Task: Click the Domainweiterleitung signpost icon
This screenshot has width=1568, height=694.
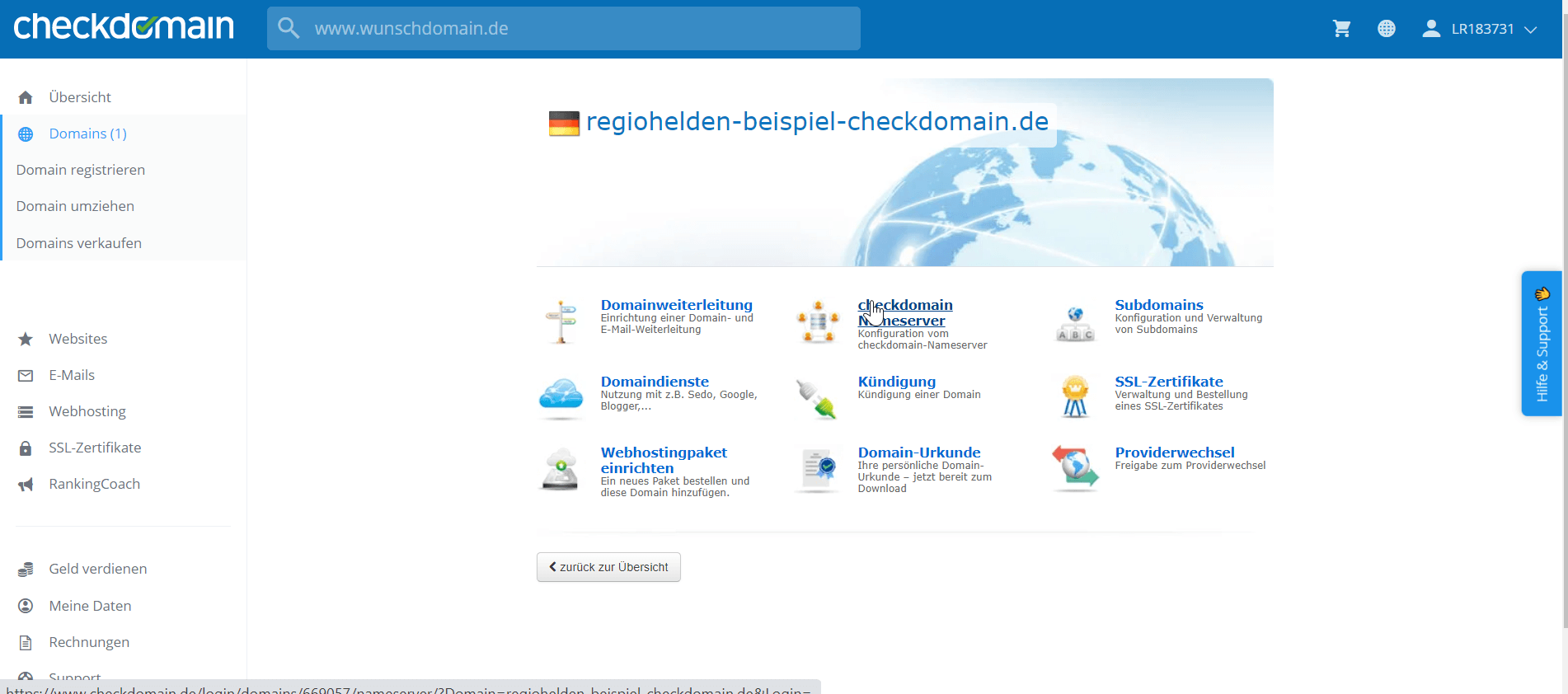Action: pos(561,321)
